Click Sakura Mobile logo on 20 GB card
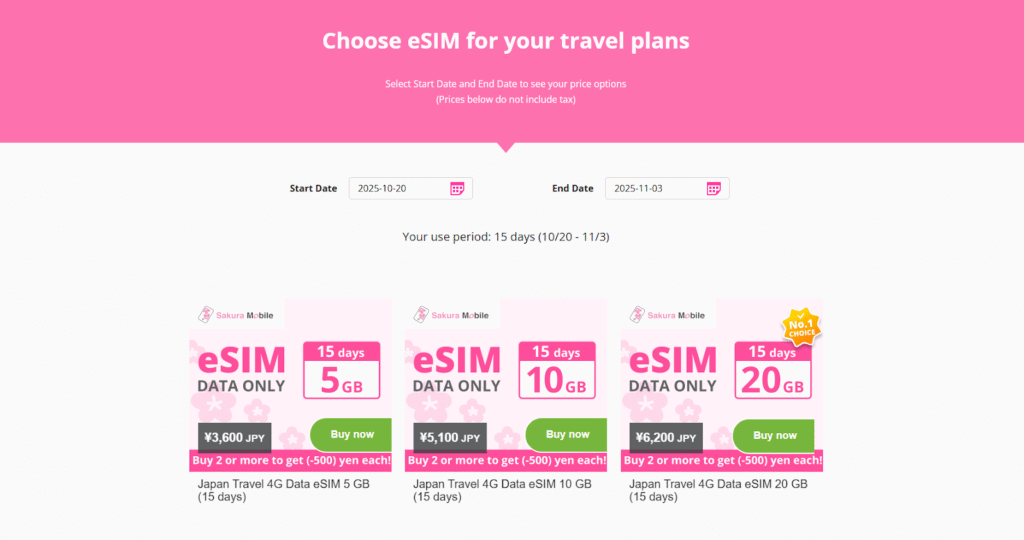The image size is (1024, 540). (x=669, y=315)
